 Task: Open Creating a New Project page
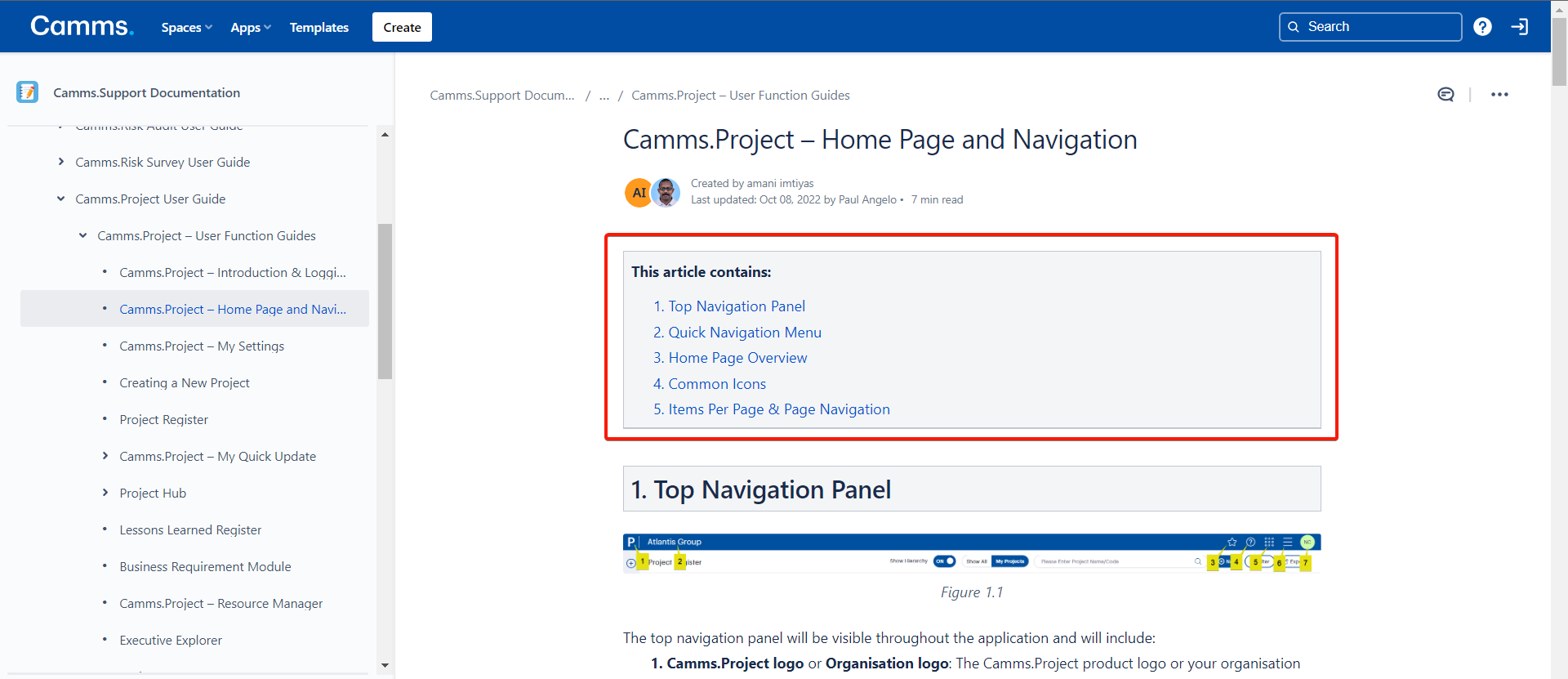pyautogui.click(x=185, y=382)
